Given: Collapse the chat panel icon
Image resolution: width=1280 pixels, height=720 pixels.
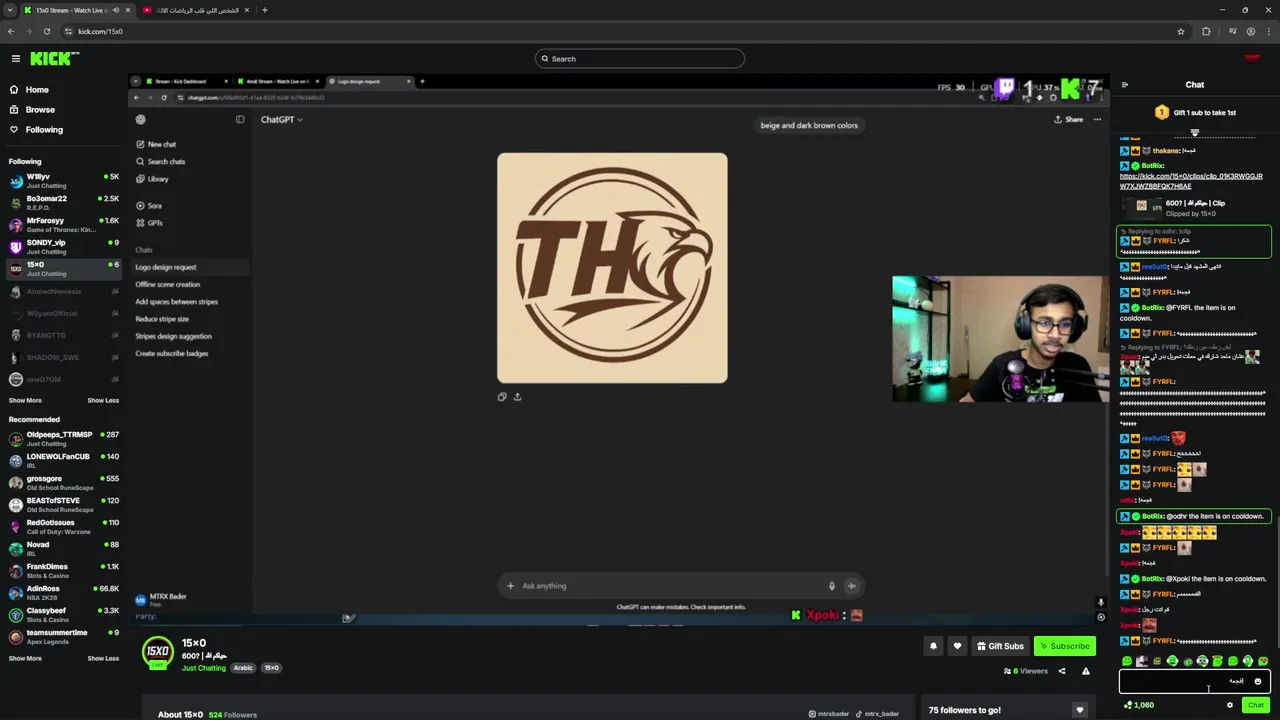Looking at the screenshot, I should pos(1124,85).
